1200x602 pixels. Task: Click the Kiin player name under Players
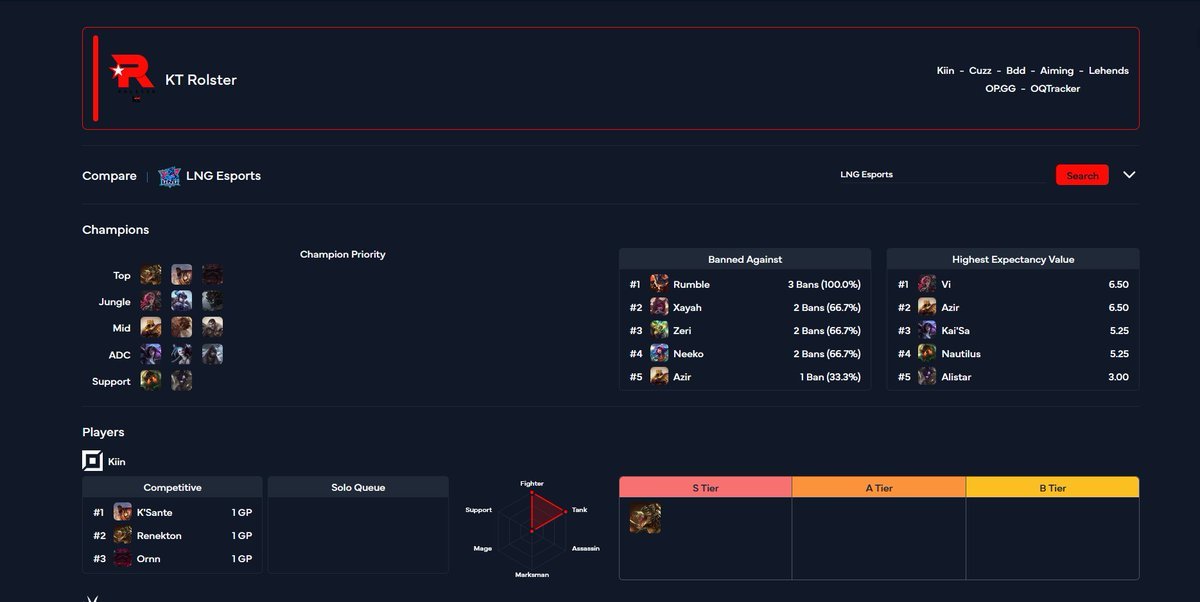point(117,462)
